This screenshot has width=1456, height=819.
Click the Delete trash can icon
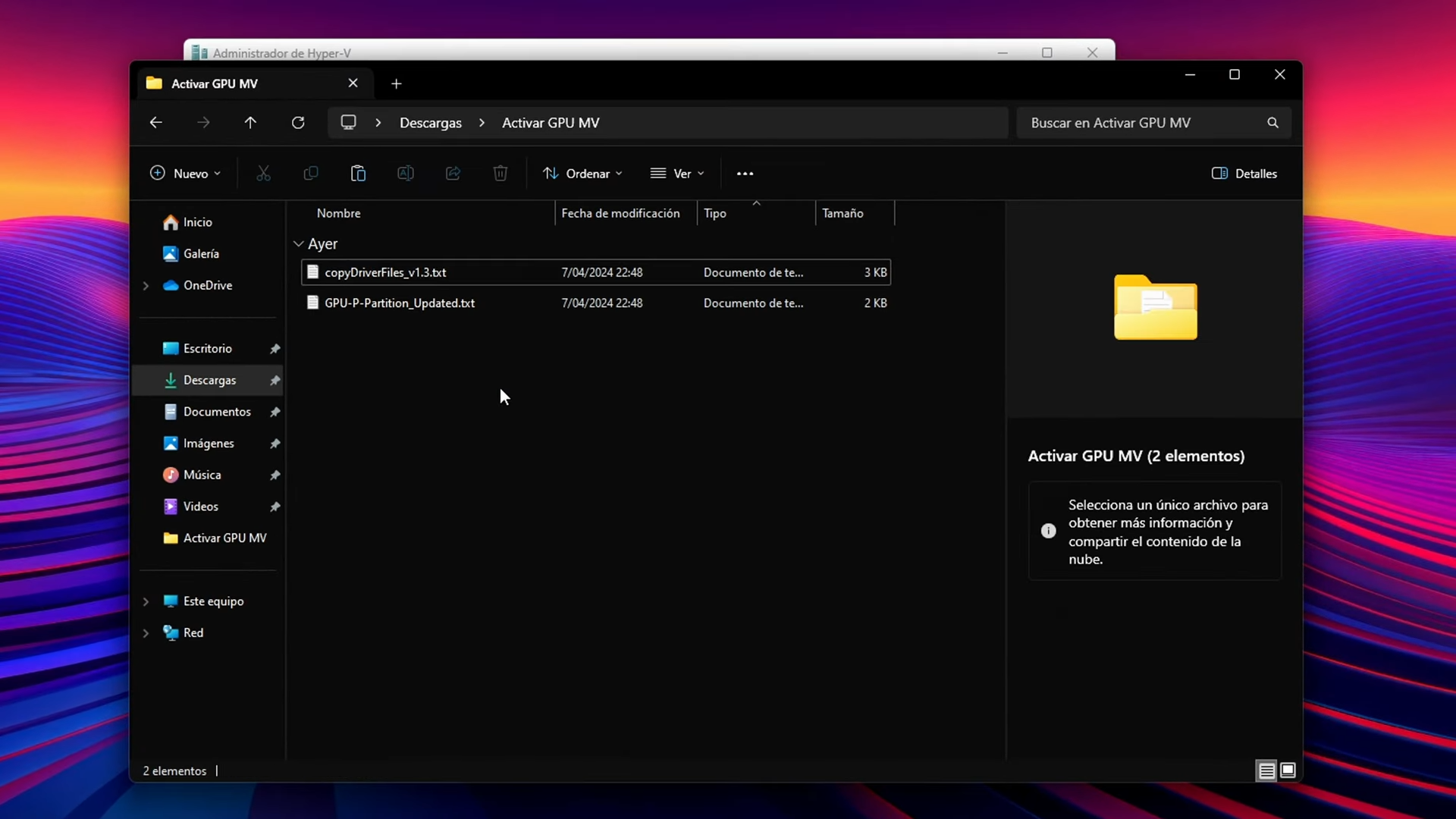[x=500, y=174]
